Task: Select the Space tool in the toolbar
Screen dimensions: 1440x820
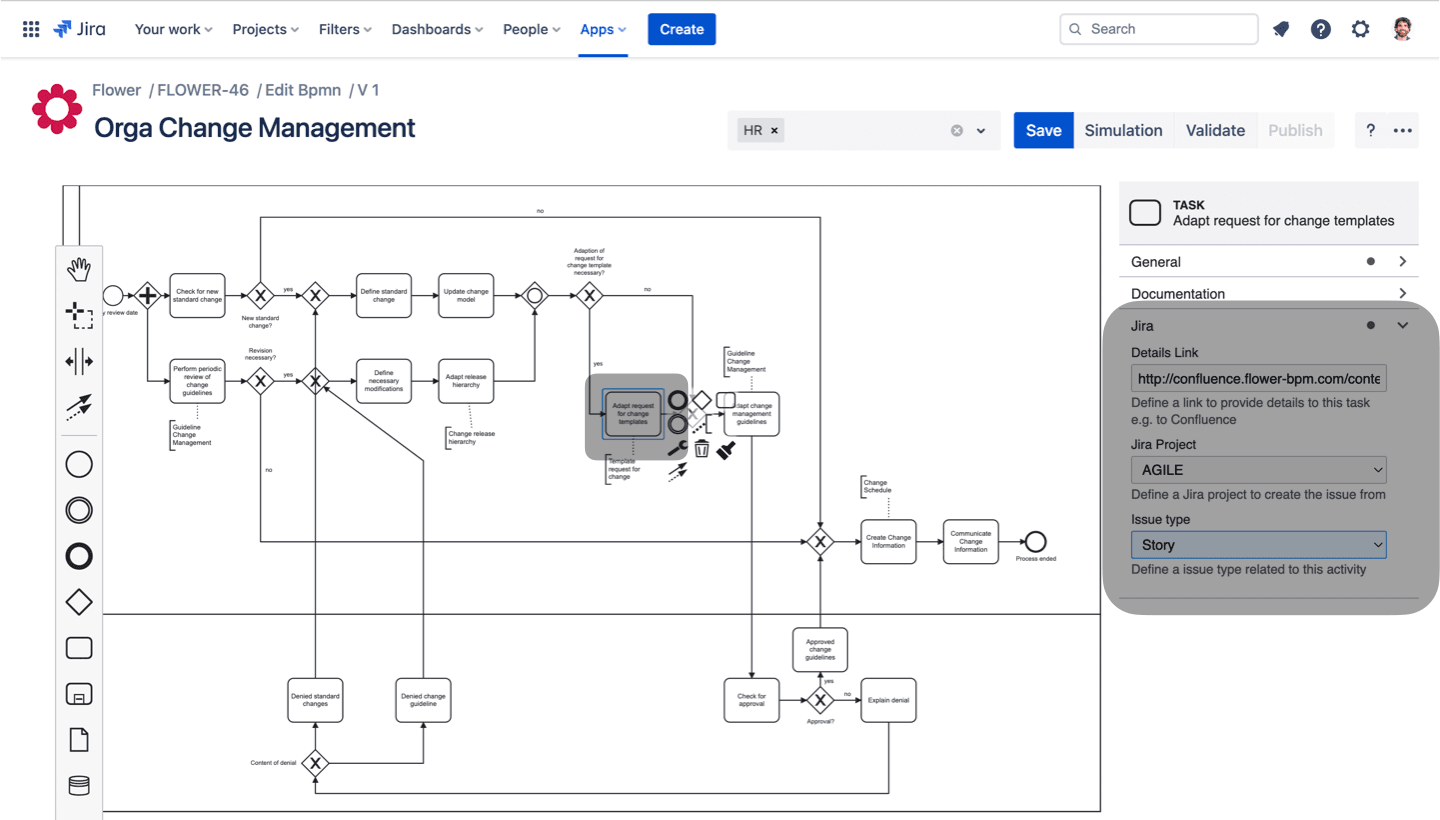Action: coord(79,361)
